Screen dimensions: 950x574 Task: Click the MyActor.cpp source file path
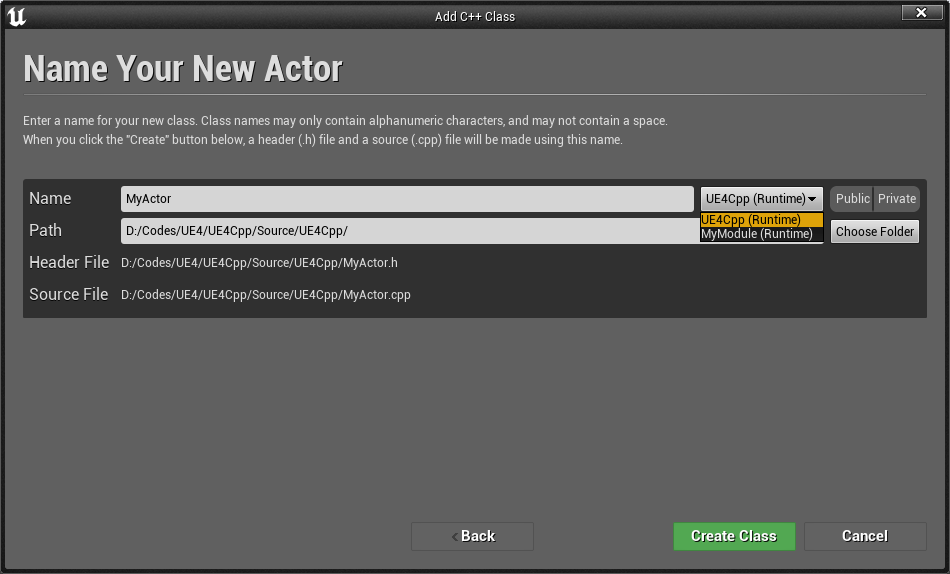[266, 295]
